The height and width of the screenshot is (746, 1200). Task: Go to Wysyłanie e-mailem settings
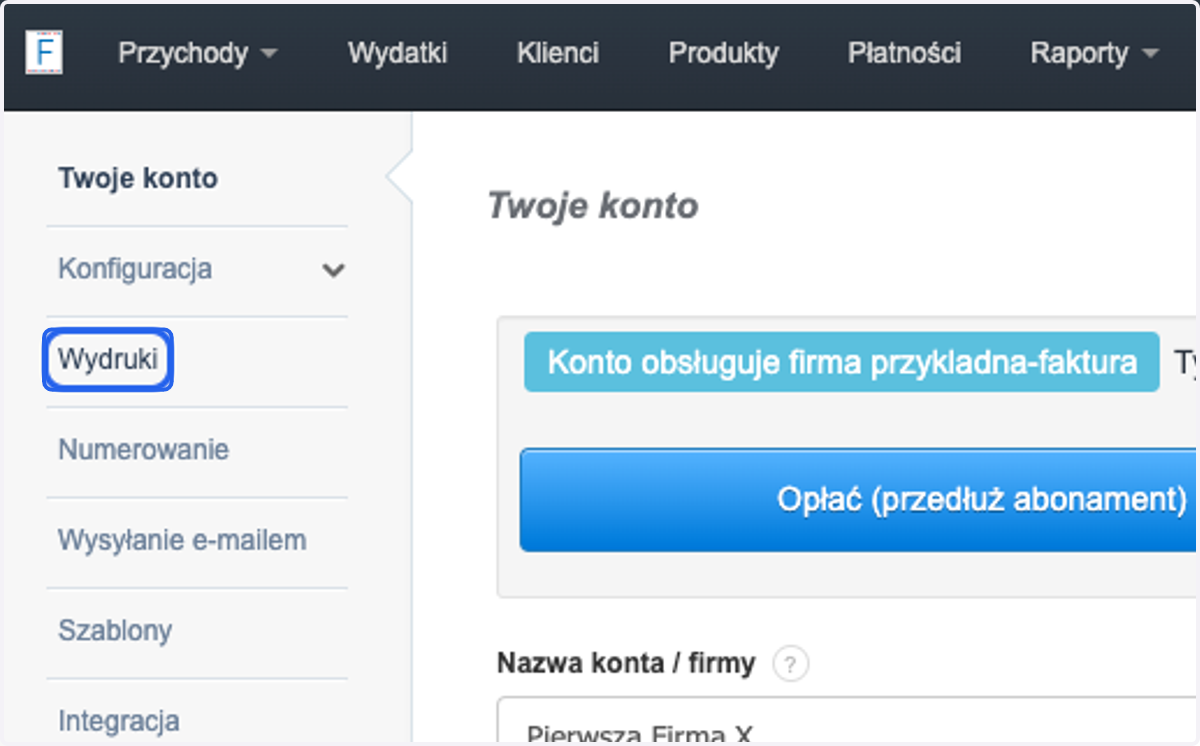coord(182,541)
